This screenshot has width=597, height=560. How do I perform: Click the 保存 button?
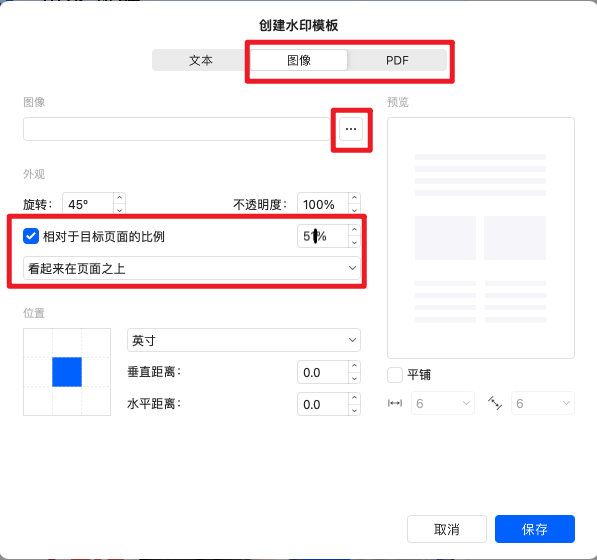point(535,529)
